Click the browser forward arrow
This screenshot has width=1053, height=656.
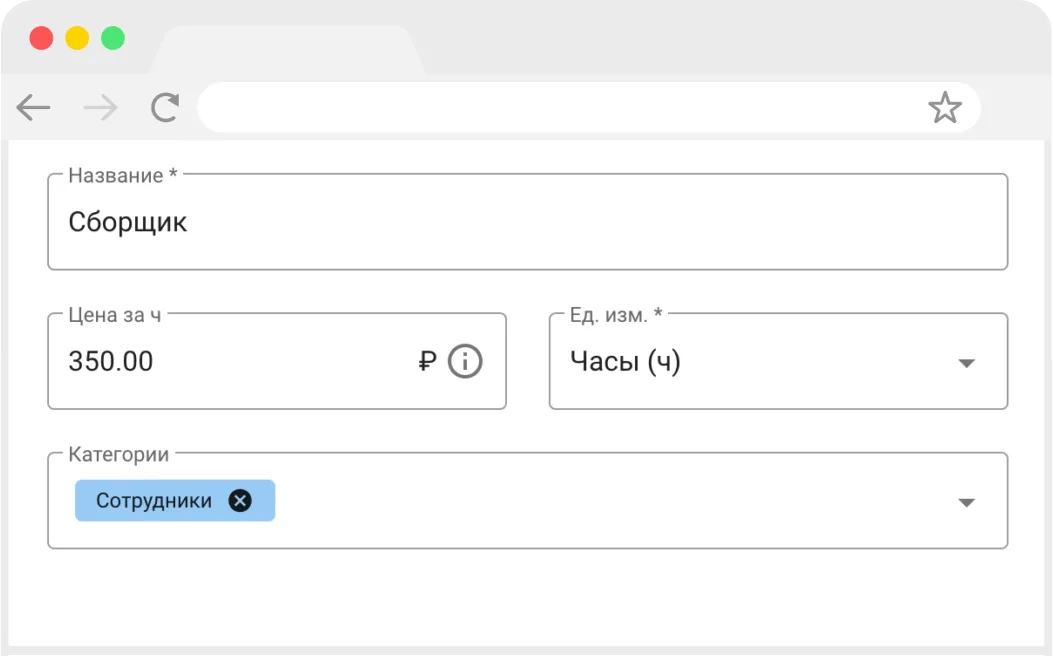tap(101, 107)
